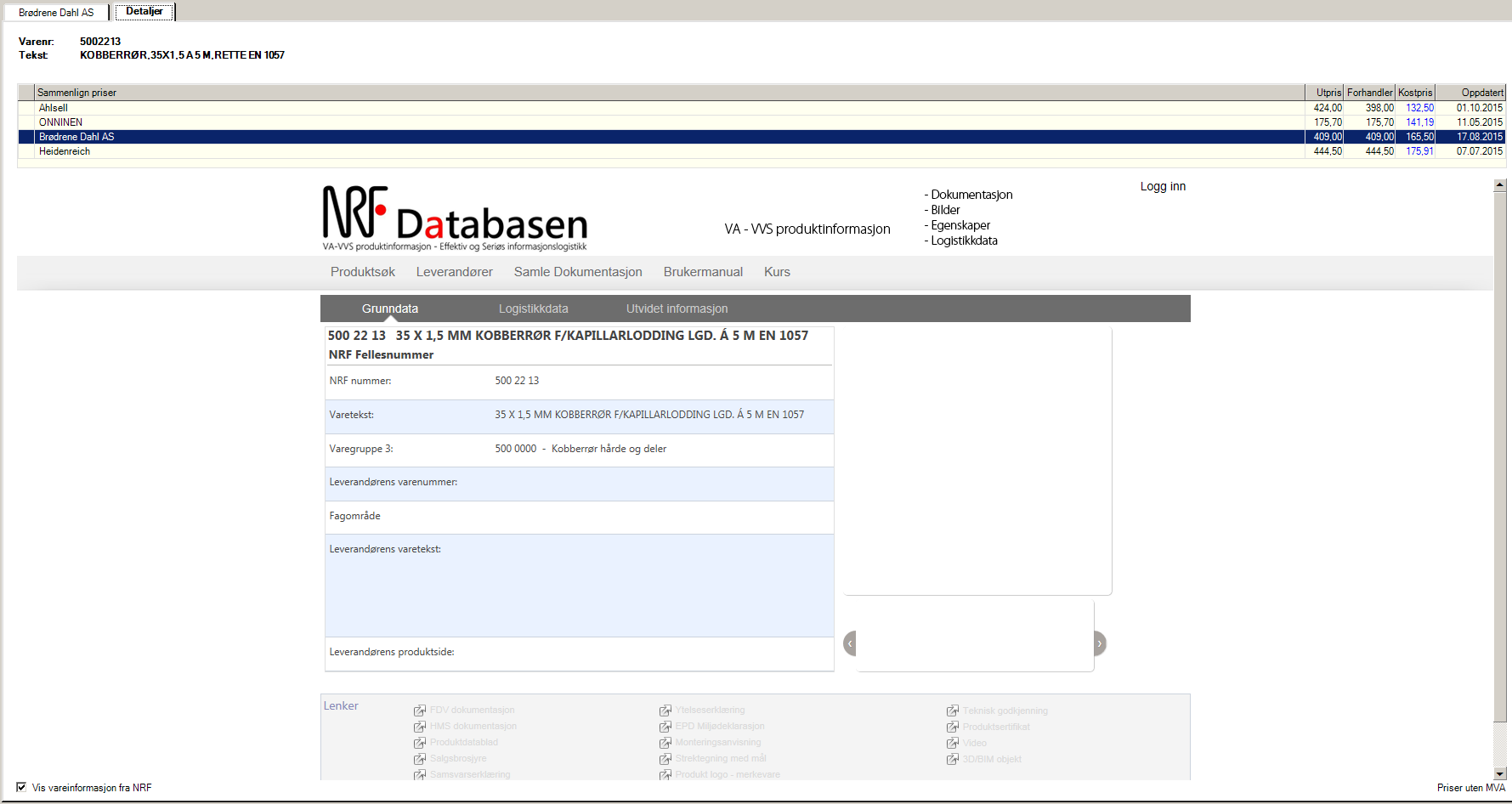Click the Varegruppe 3 value Kobberrør hårde og deler

coord(609,449)
